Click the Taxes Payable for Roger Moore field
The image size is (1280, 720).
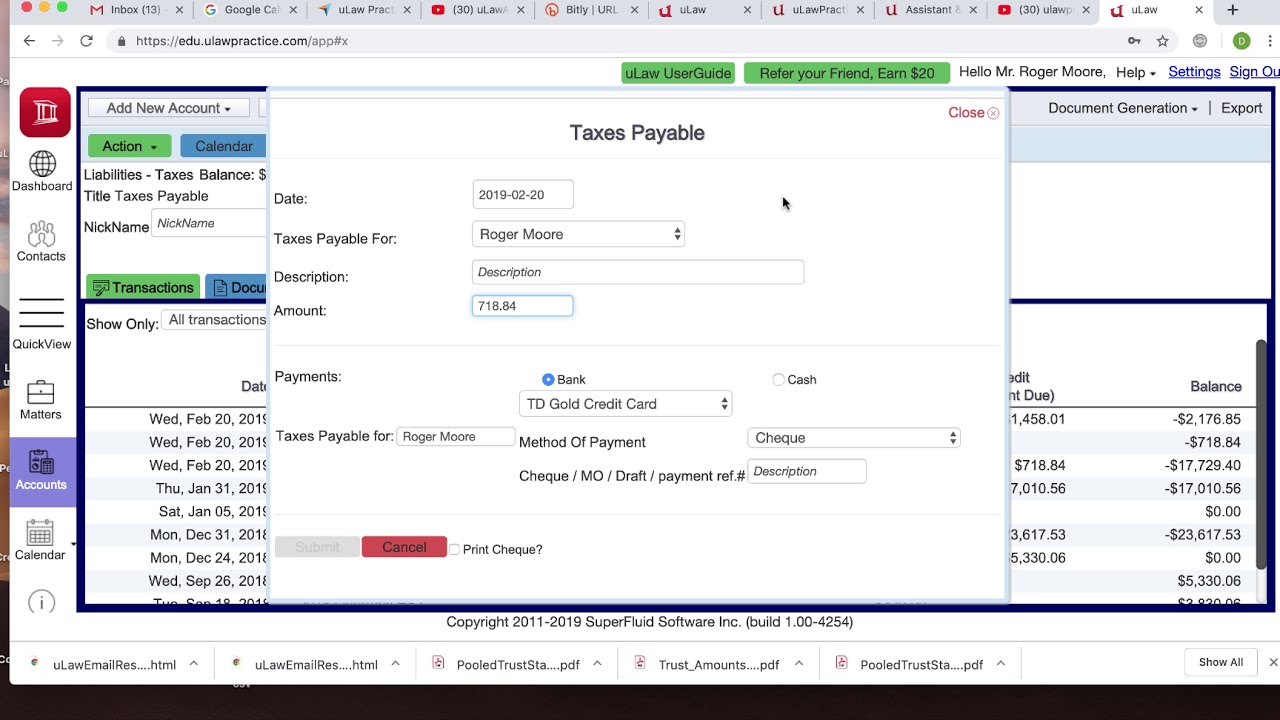456,436
